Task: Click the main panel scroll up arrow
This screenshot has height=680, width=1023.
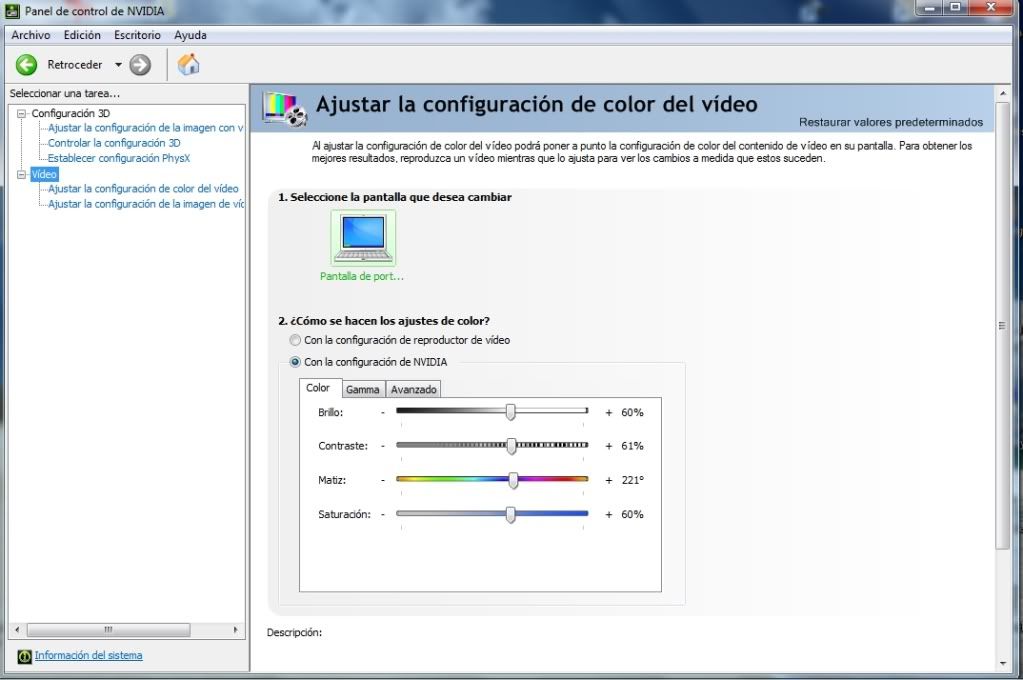Action: [1003, 94]
